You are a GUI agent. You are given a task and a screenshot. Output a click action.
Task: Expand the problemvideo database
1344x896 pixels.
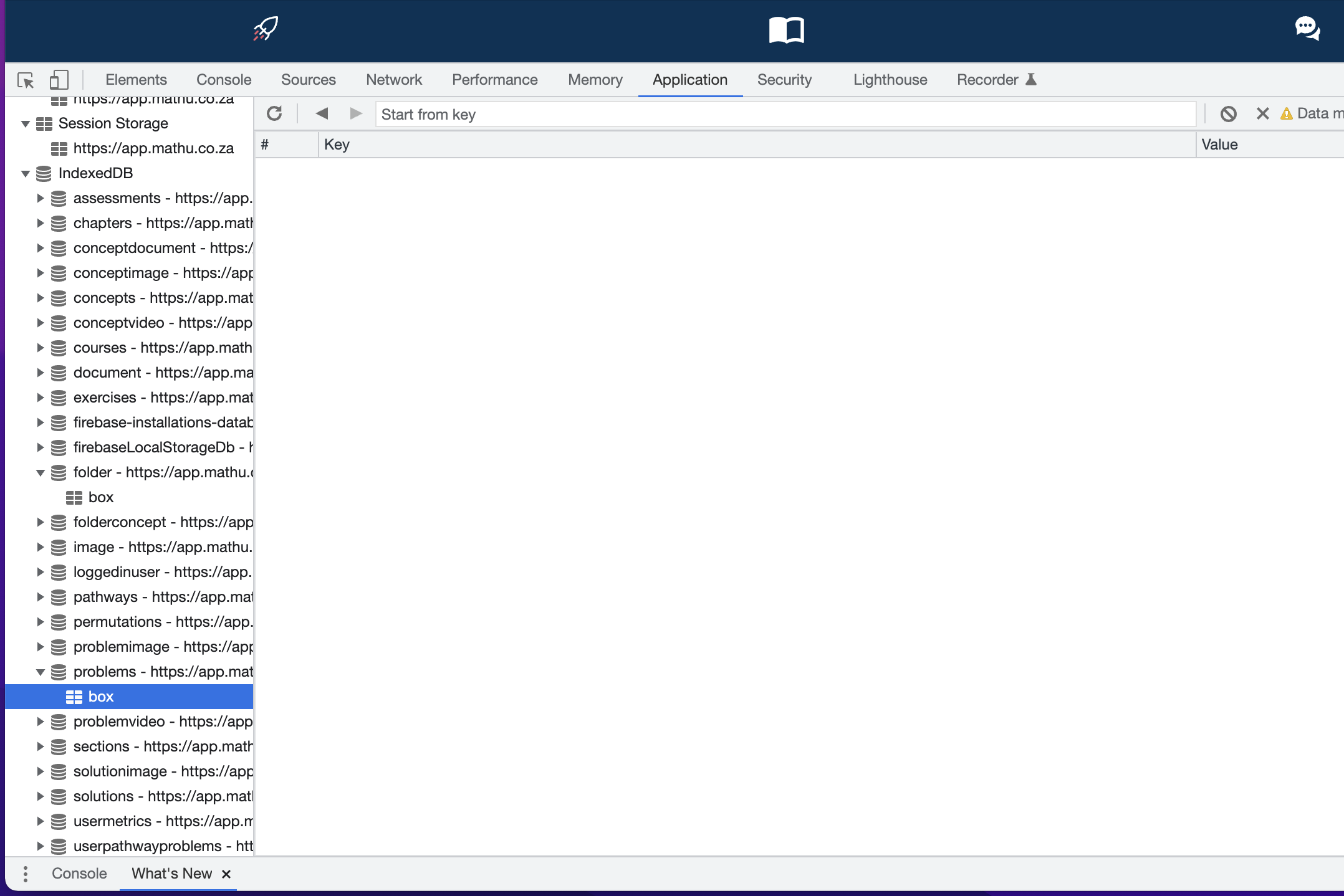click(x=41, y=722)
